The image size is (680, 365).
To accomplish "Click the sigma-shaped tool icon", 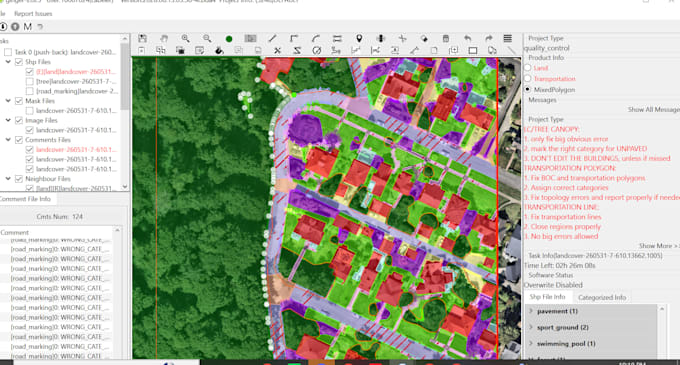I will [x=297, y=51].
